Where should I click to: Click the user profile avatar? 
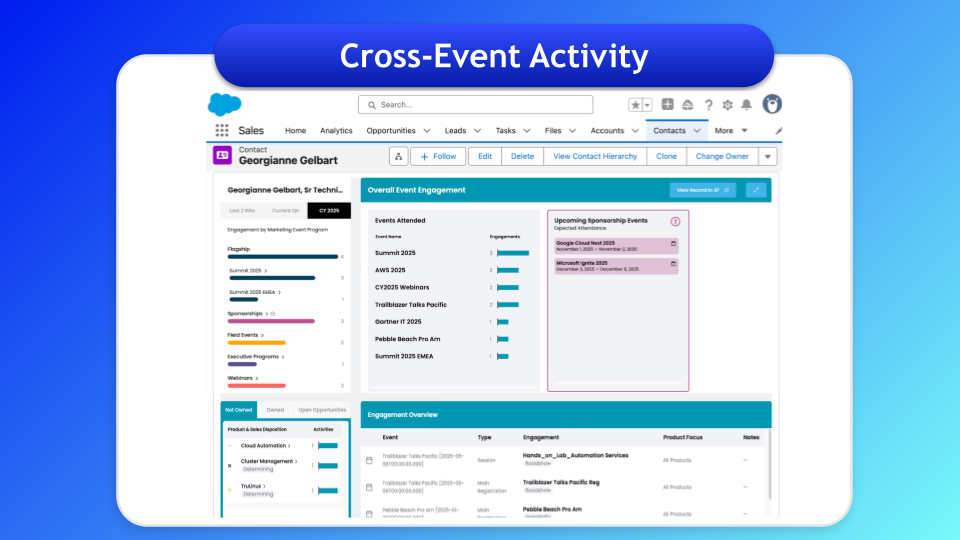click(x=772, y=104)
